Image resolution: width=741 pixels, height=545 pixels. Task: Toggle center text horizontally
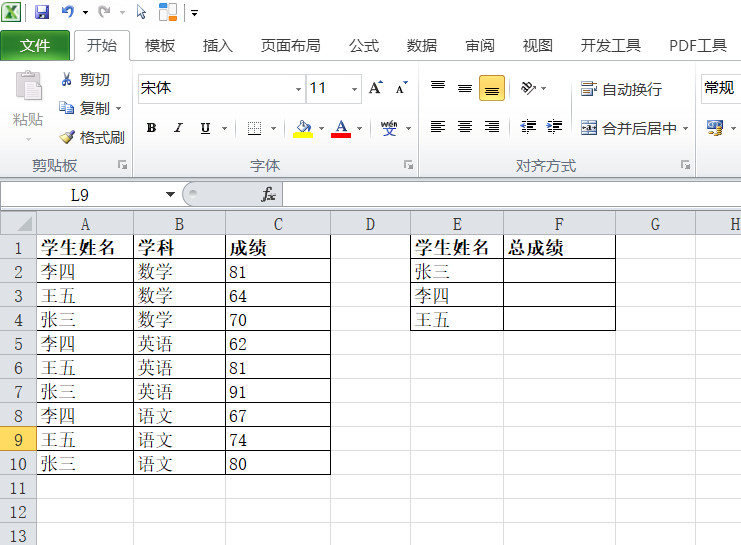click(465, 127)
